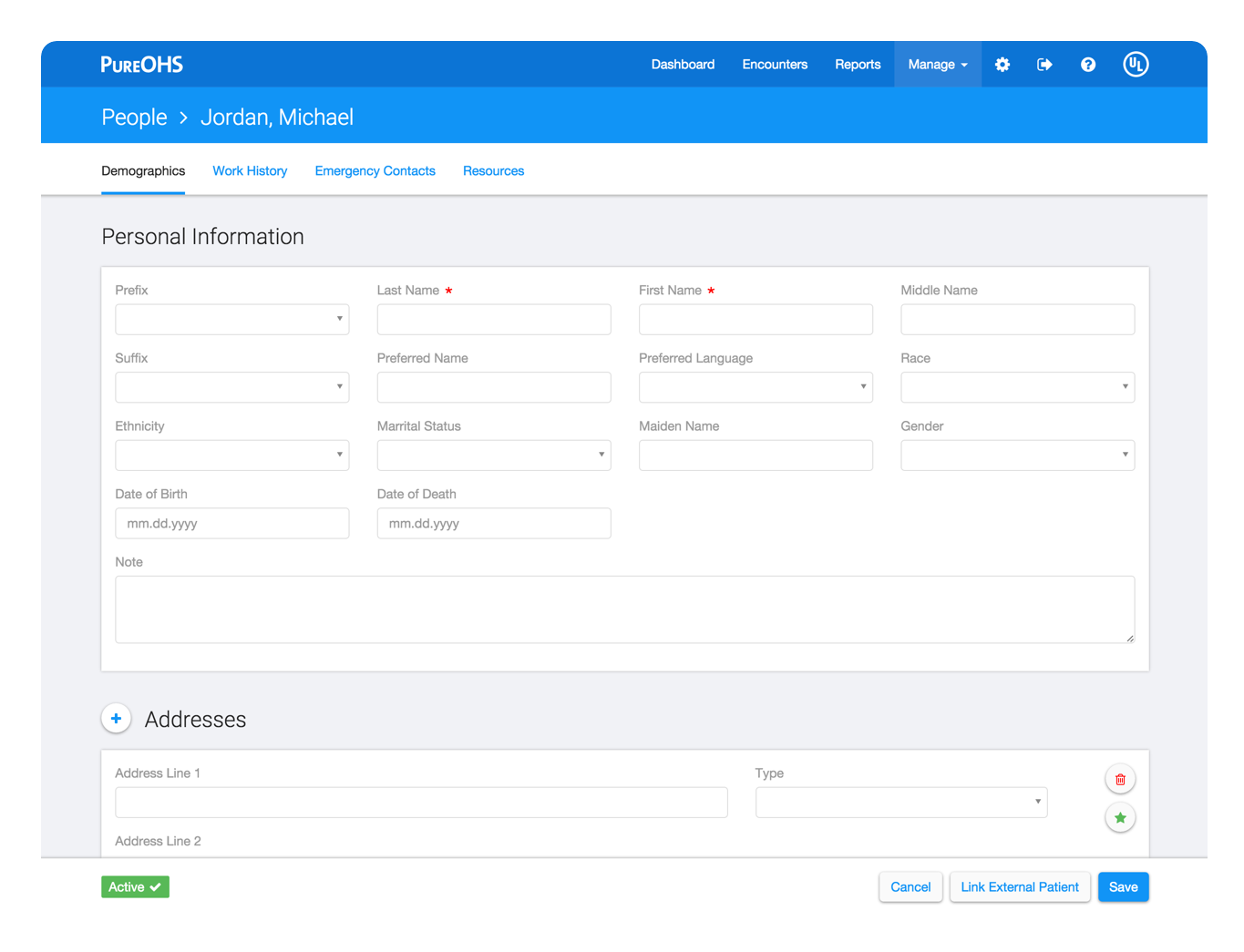The image size is (1244, 952).
Task: Click into Address Line 1 field
Action: 421,803
